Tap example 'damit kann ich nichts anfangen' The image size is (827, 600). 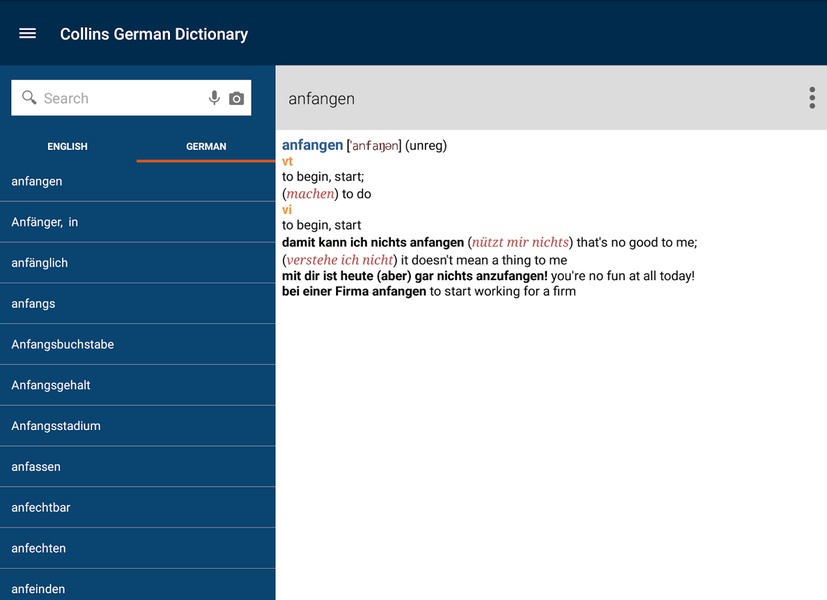(x=373, y=243)
